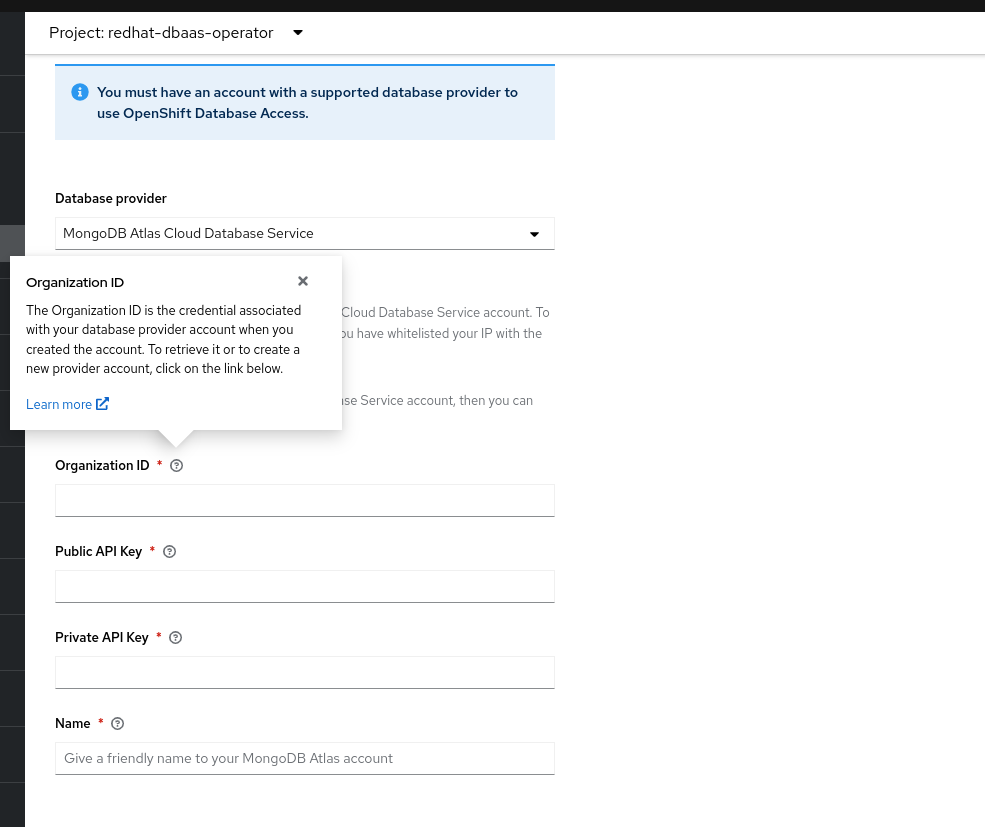Screen dimensions: 985x827
Task: Click the Name field label
Action: [x=73, y=723]
